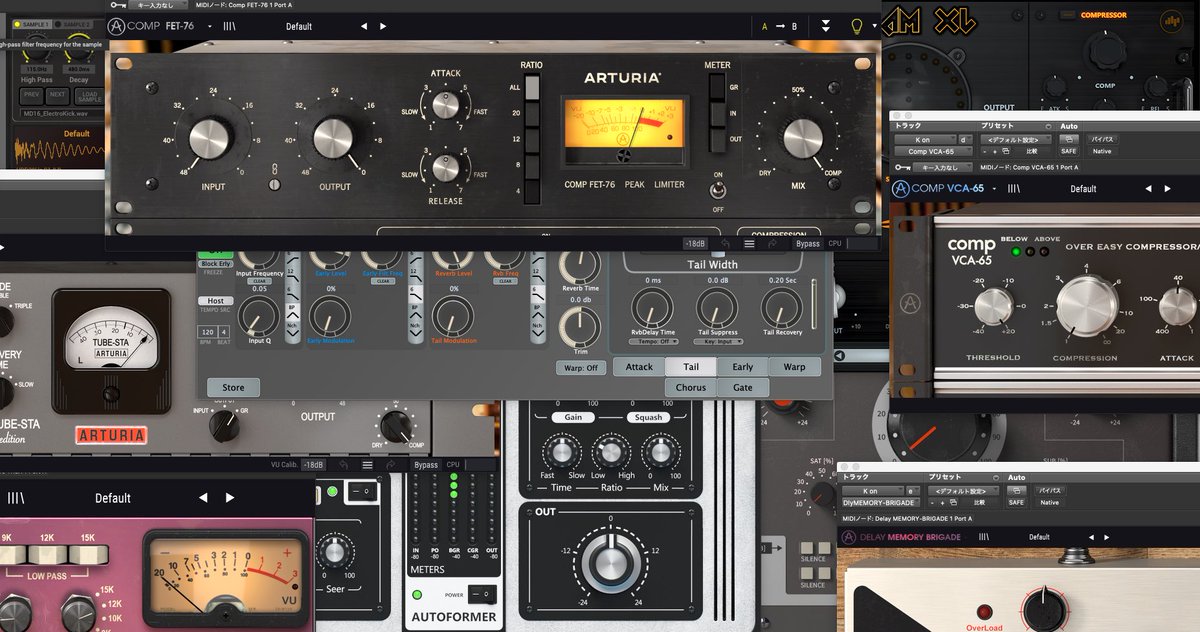Select ratio 20 button on FET-76

click(532, 113)
